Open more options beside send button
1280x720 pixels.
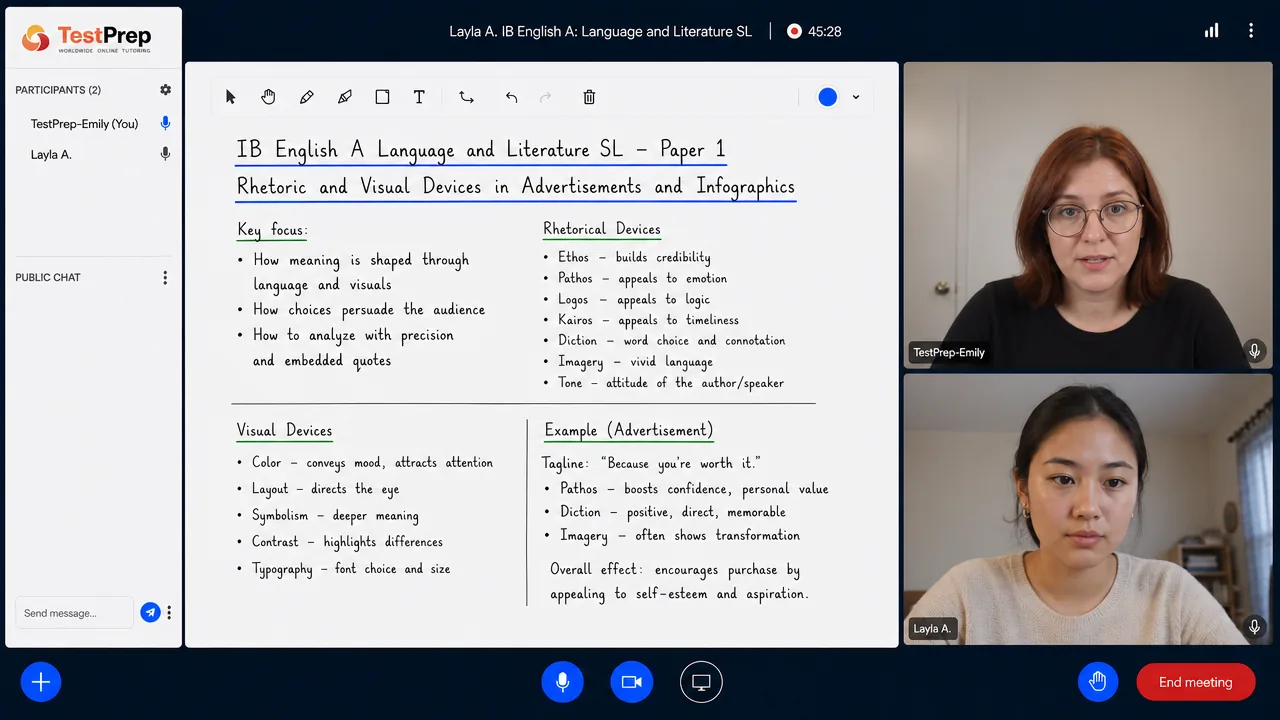(x=169, y=613)
